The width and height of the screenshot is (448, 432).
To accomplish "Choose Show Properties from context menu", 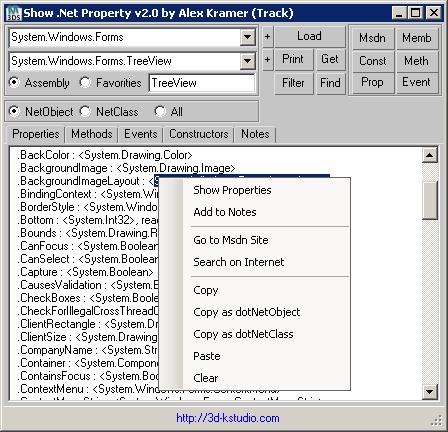I will 232,190.
